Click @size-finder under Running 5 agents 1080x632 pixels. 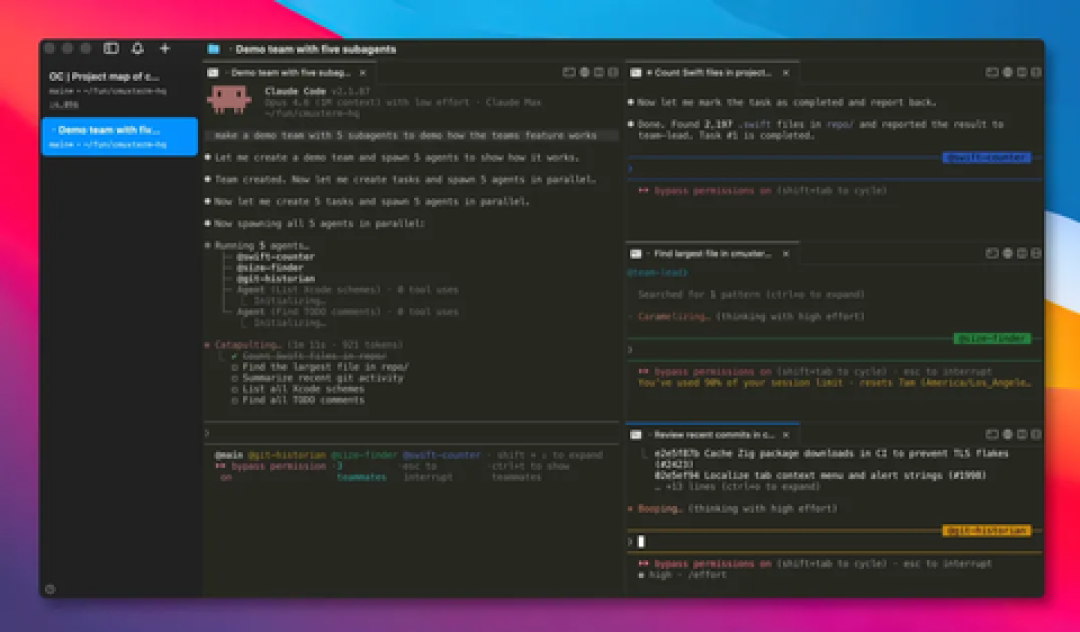pyautogui.click(x=270, y=268)
